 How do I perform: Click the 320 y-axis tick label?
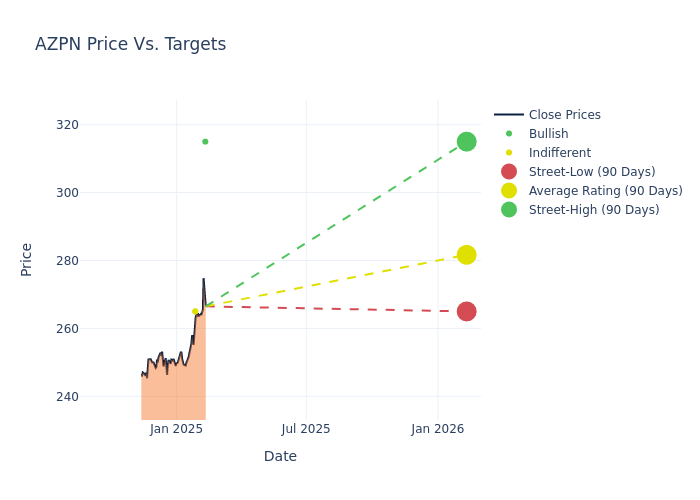pos(95,125)
